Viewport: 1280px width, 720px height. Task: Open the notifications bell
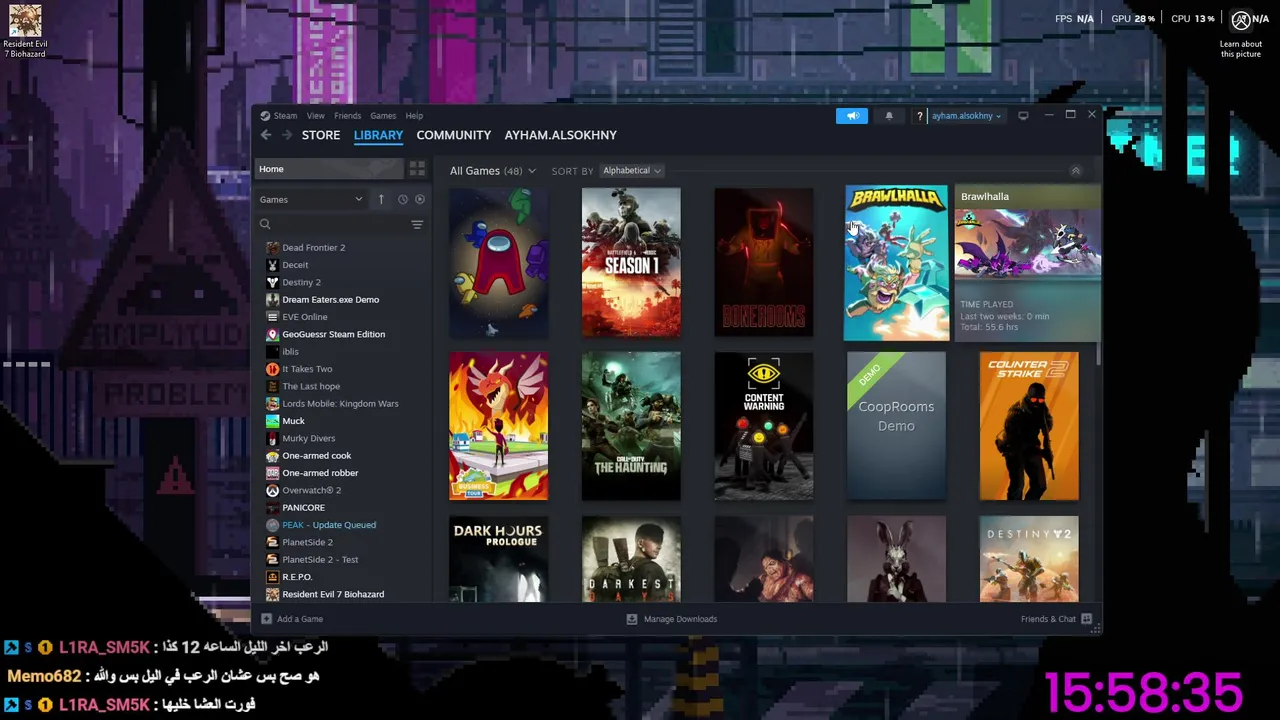click(889, 116)
